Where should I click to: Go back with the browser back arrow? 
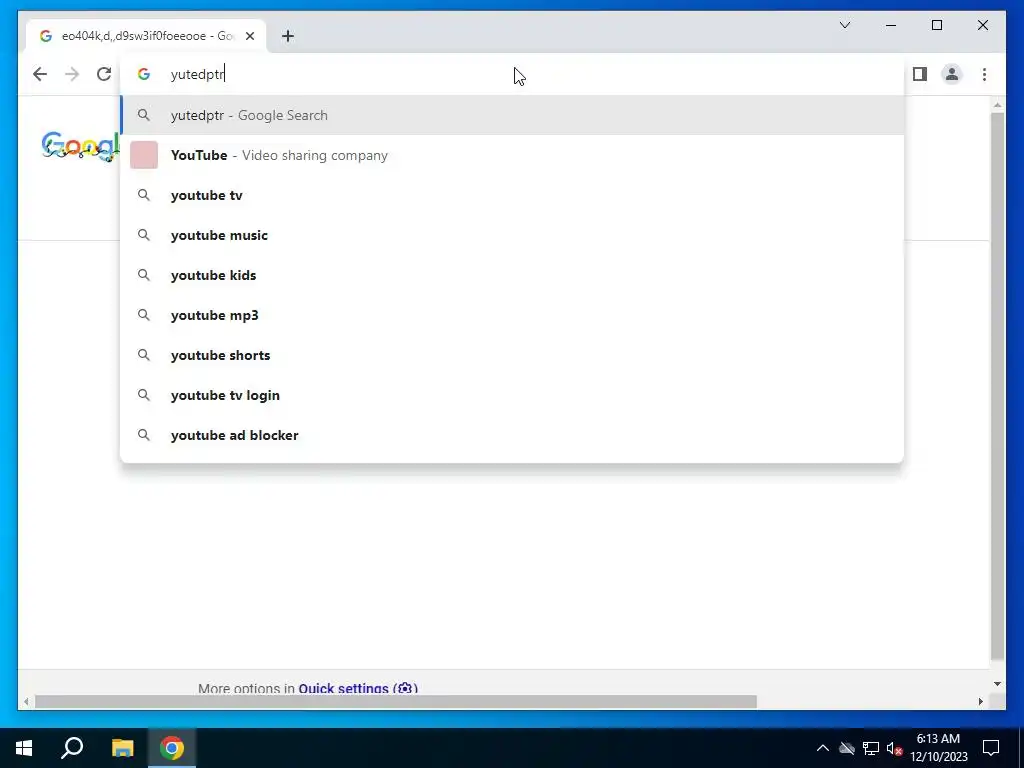pyautogui.click(x=40, y=74)
